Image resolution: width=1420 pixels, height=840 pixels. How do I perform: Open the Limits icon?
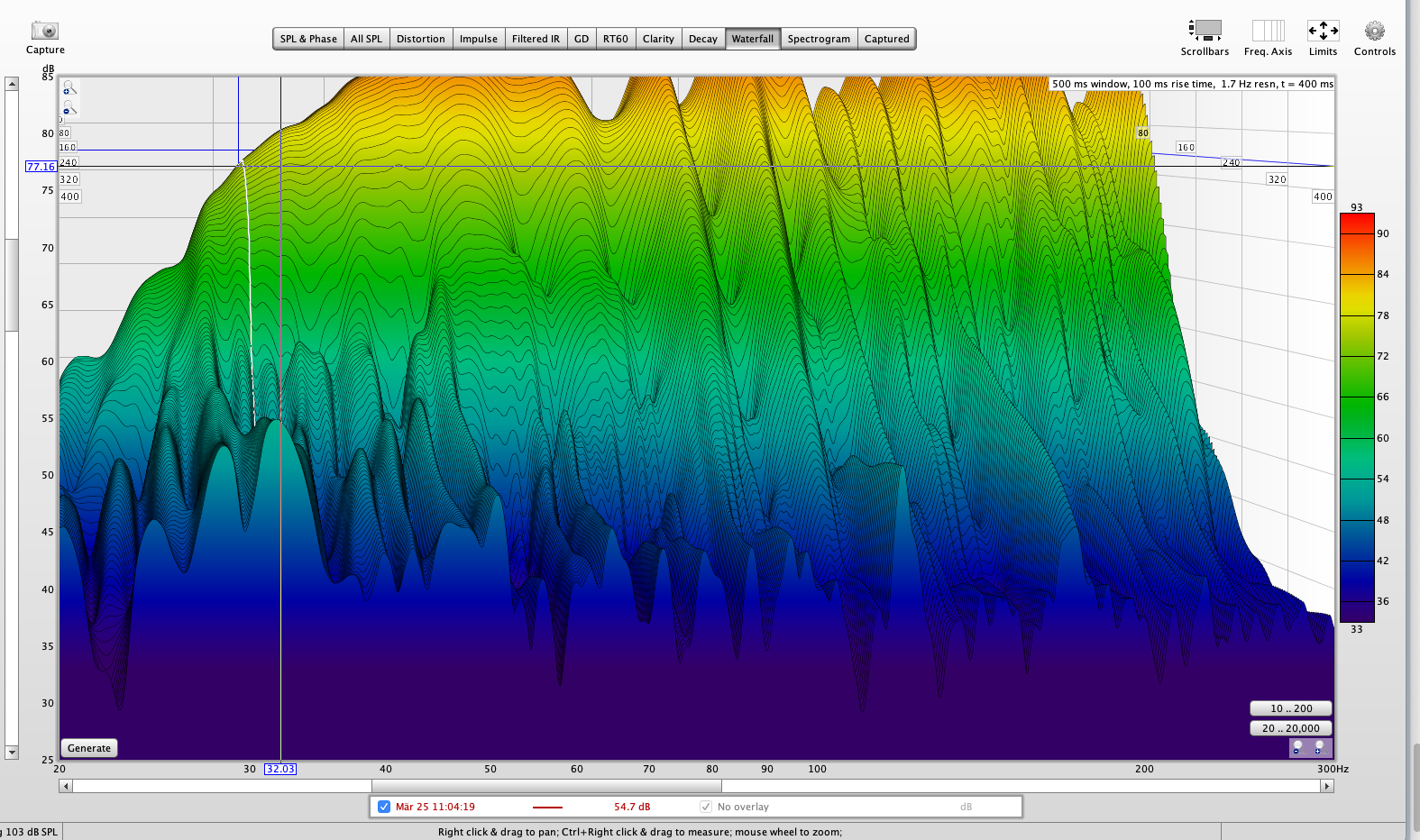click(1323, 31)
